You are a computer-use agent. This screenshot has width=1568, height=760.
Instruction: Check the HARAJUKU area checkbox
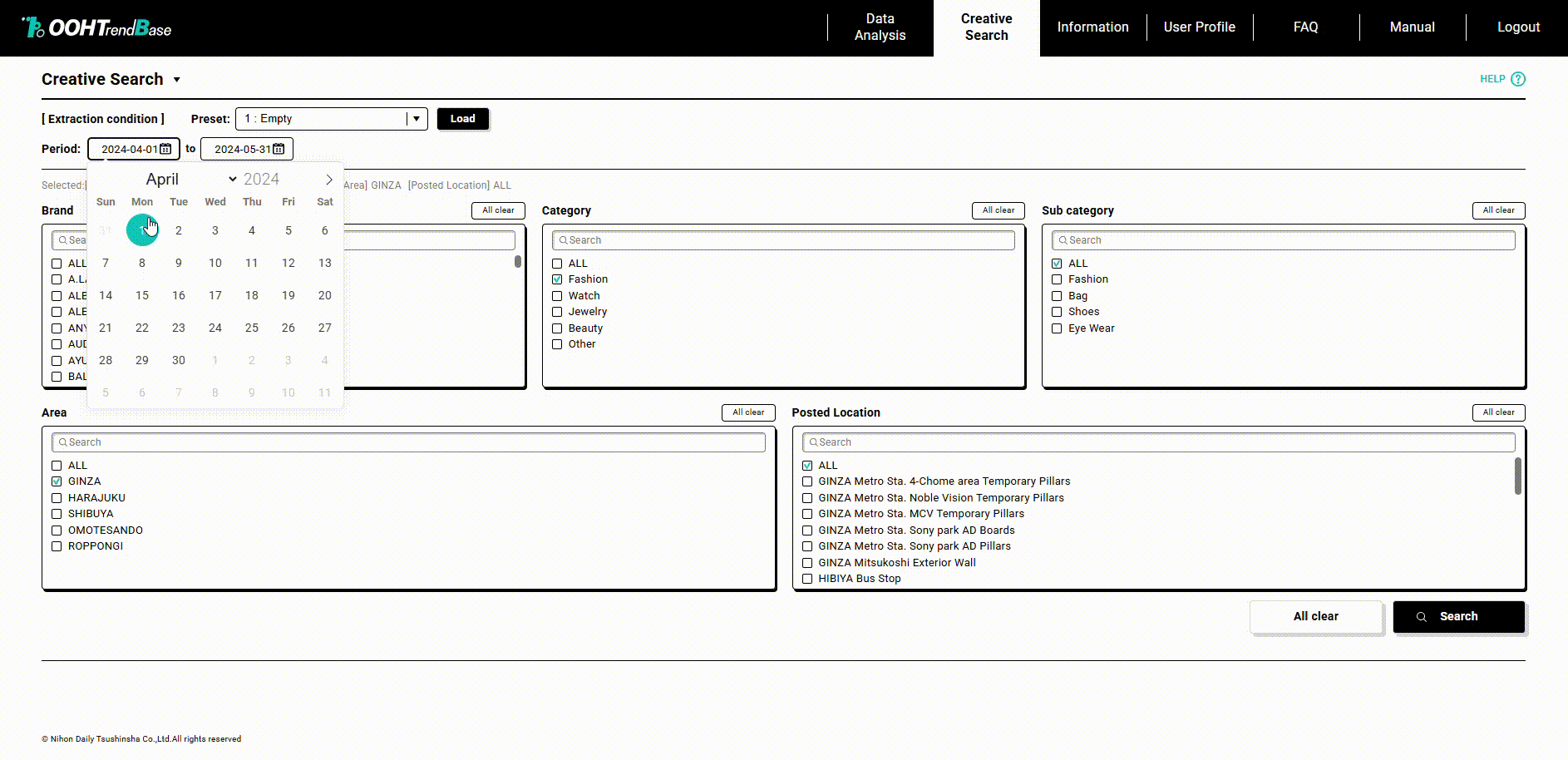57,498
